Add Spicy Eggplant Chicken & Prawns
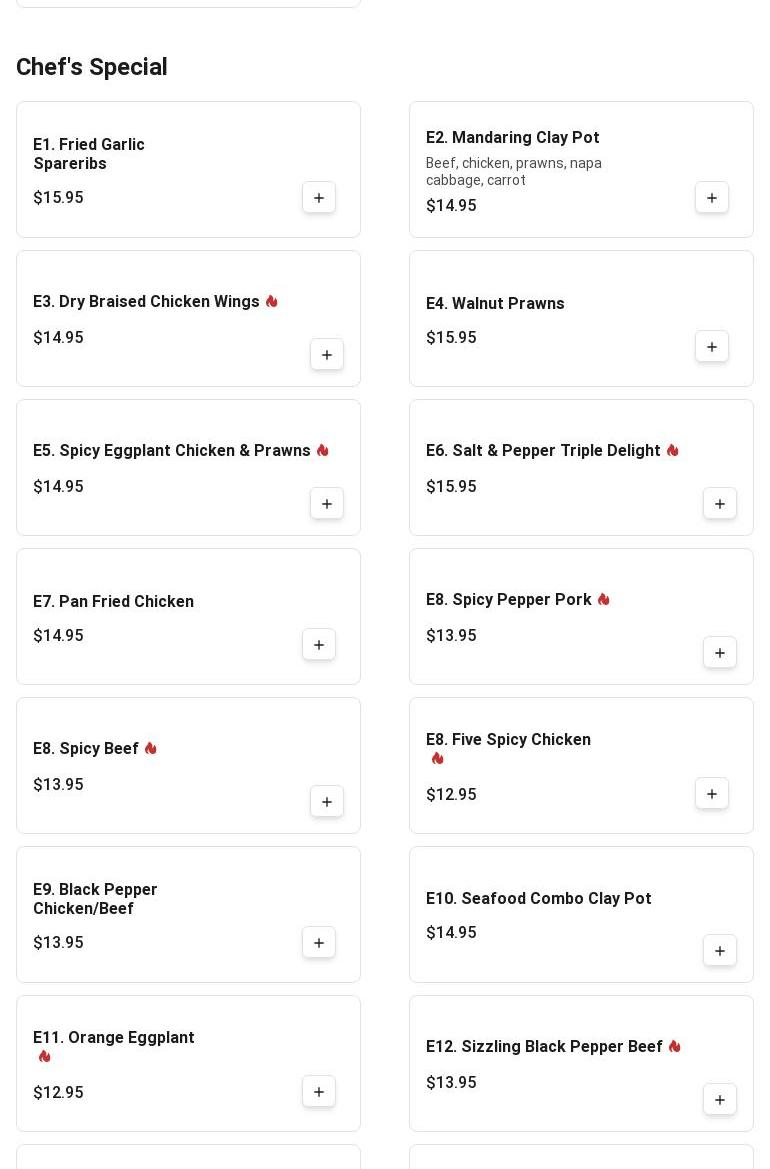This screenshot has width=770, height=1169. [x=327, y=504]
